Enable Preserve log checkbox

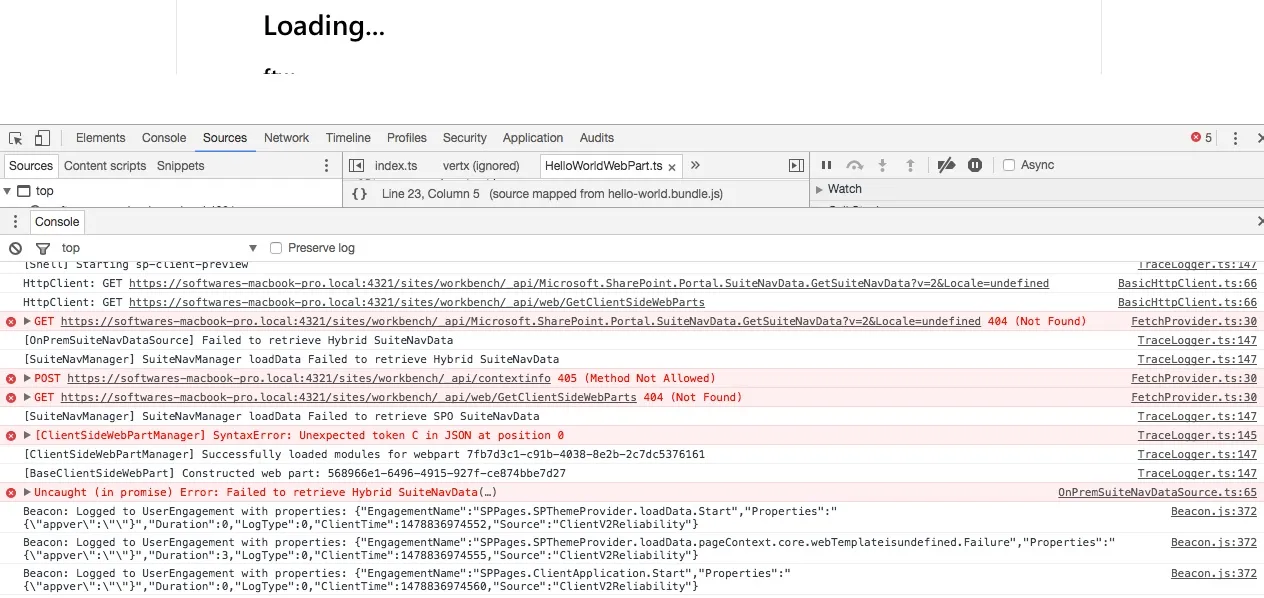point(276,248)
